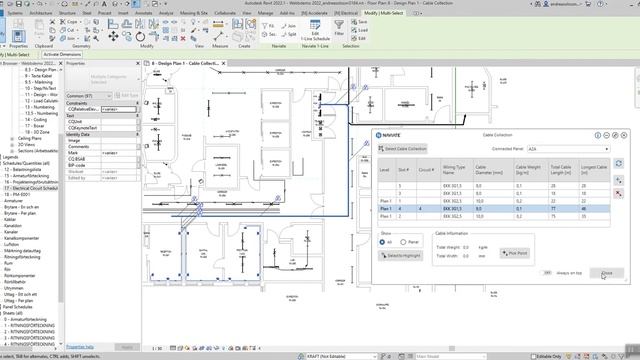The width and height of the screenshot is (640, 360).
Task: Click Edit selection in Selection panel
Action: (359, 38)
